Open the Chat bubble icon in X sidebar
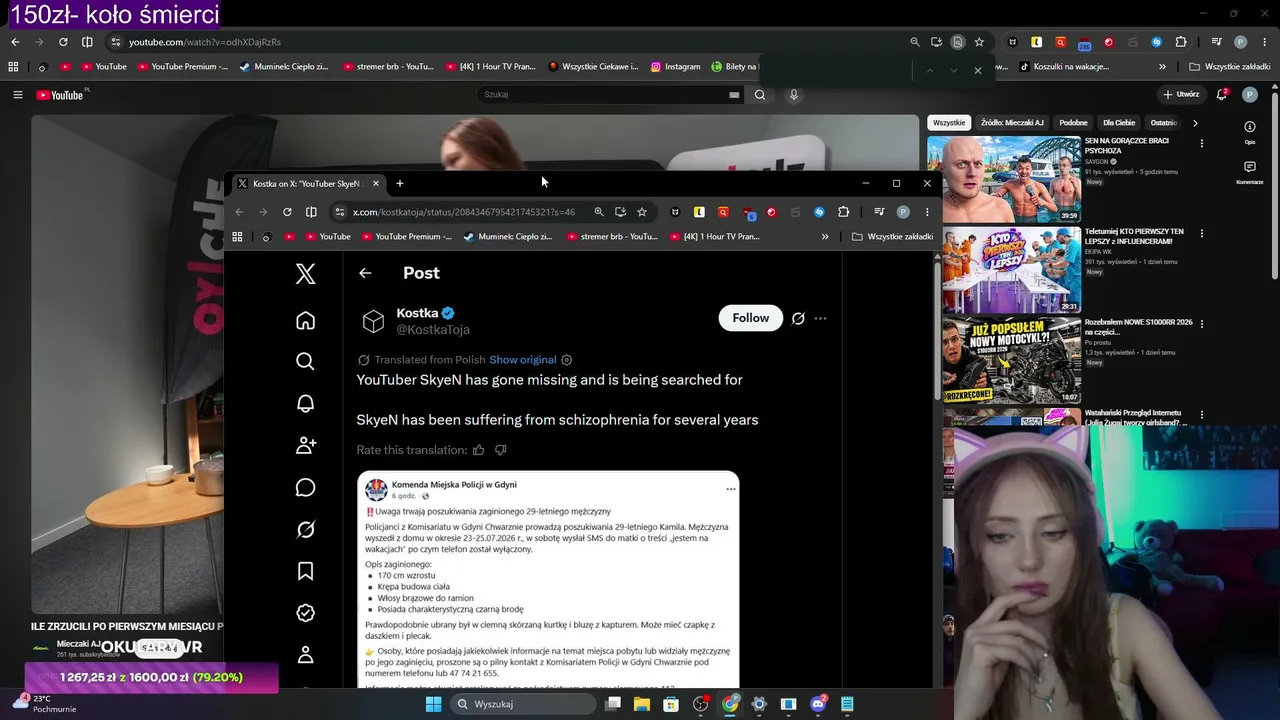The image size is (1280, 720). pos(306,487)
